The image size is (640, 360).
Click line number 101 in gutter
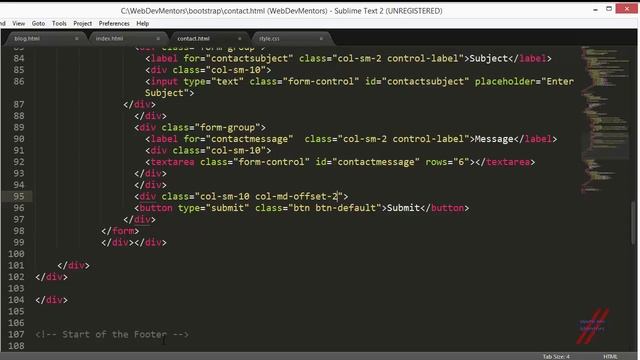tap(16, 265)
